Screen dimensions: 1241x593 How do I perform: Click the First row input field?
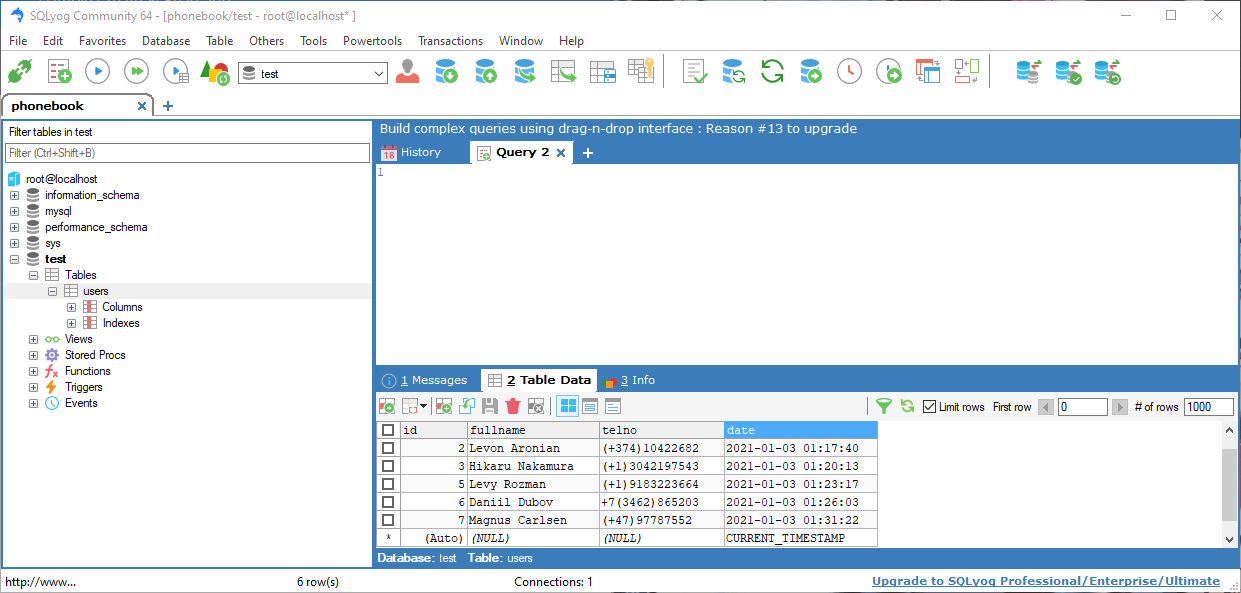click(1083, 407)
